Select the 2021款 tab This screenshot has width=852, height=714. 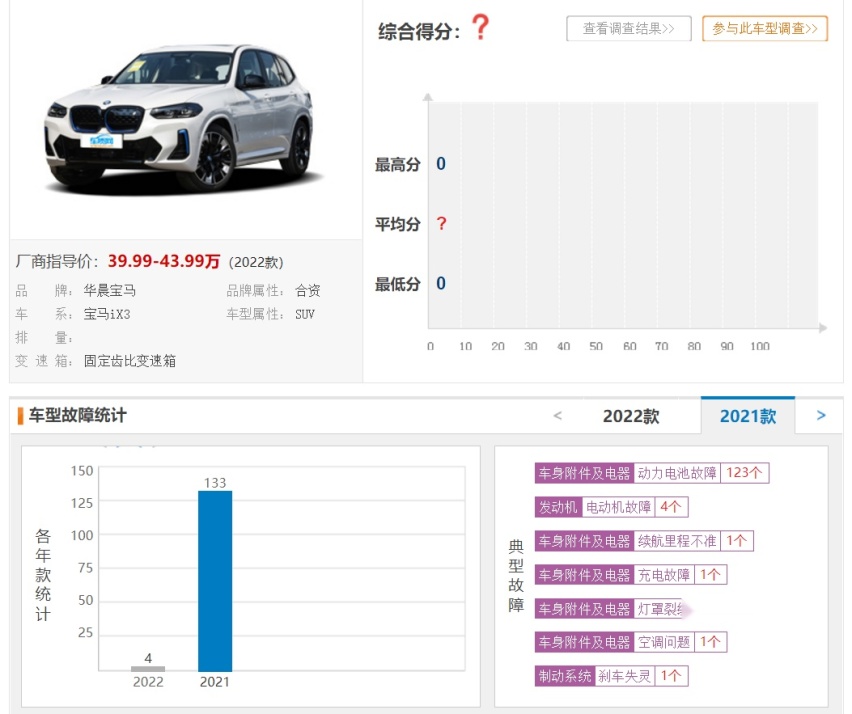pyautogui.click(x=748, y=416)
